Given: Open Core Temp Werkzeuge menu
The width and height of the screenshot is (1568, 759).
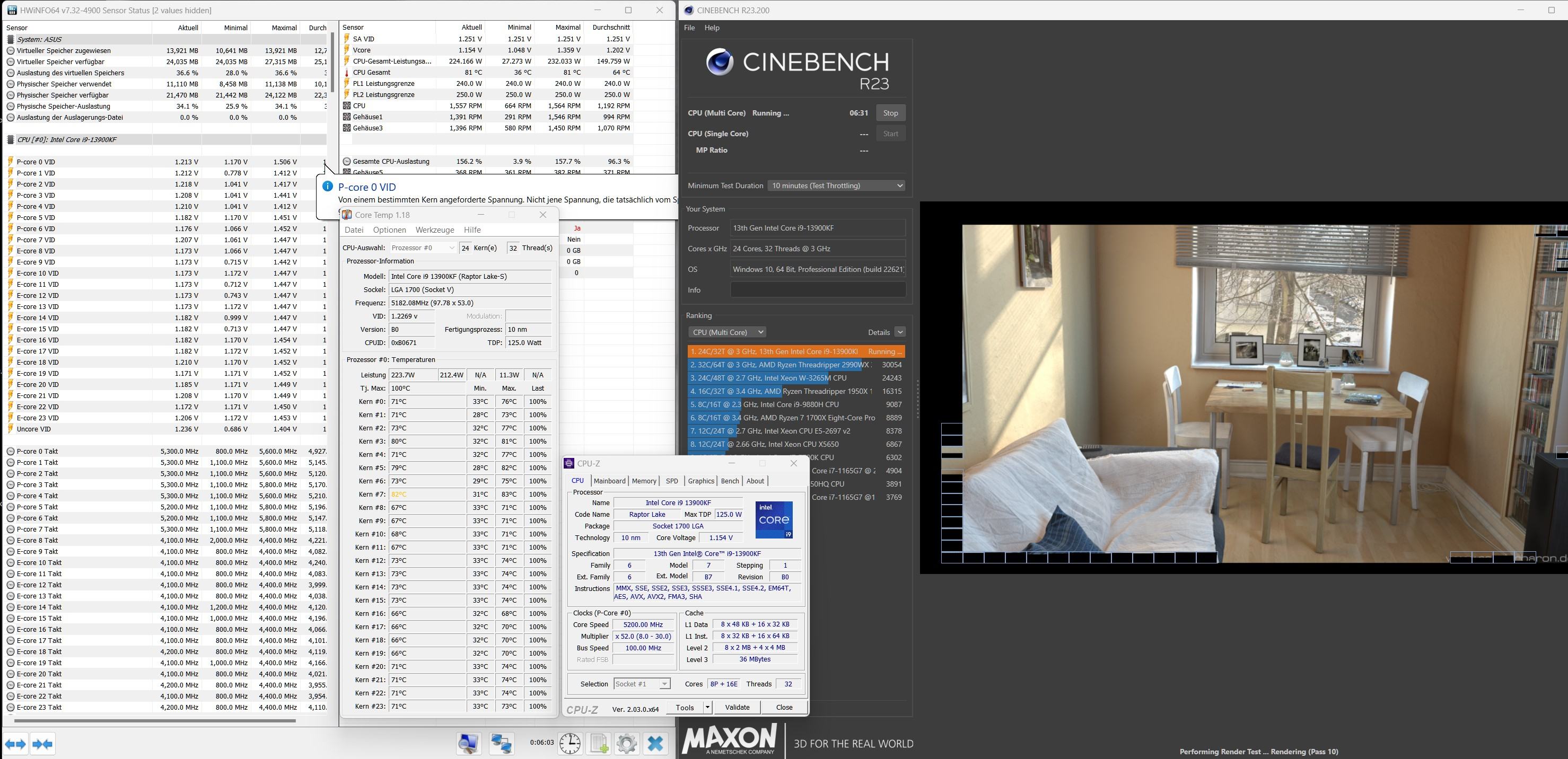Looking at the screenshot, I should click(435, 230).
